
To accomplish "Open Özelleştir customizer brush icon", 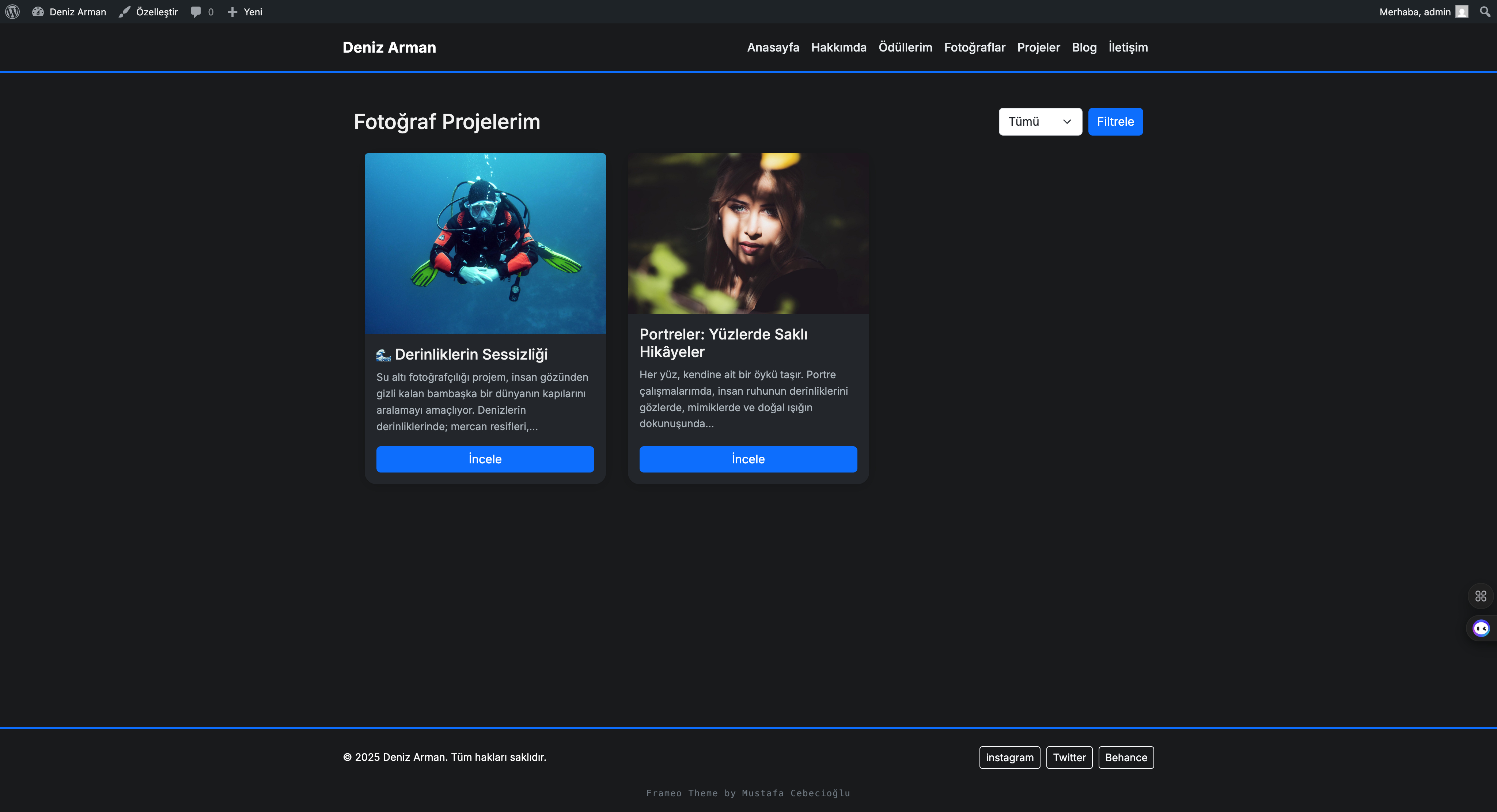I will [x=124, y=12].
